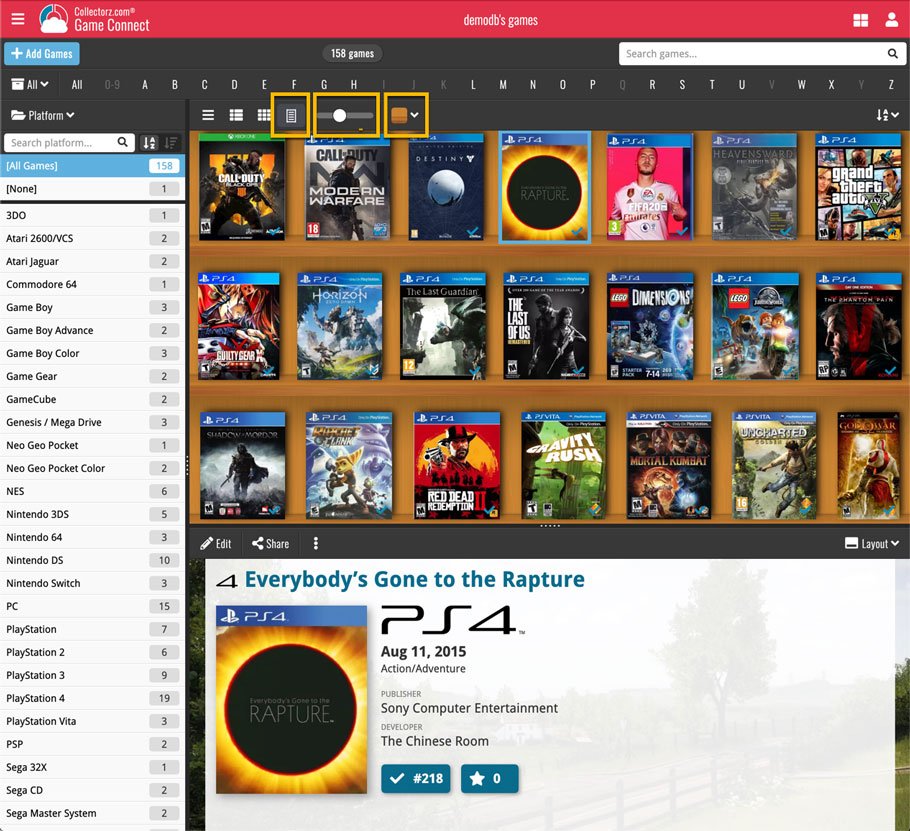Sort platform list alphabetically

coord(149,143)
